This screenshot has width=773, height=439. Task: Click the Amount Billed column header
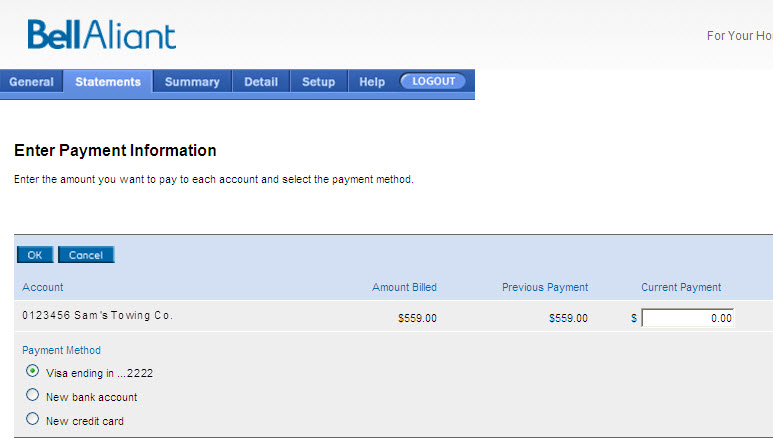(404, 287)
